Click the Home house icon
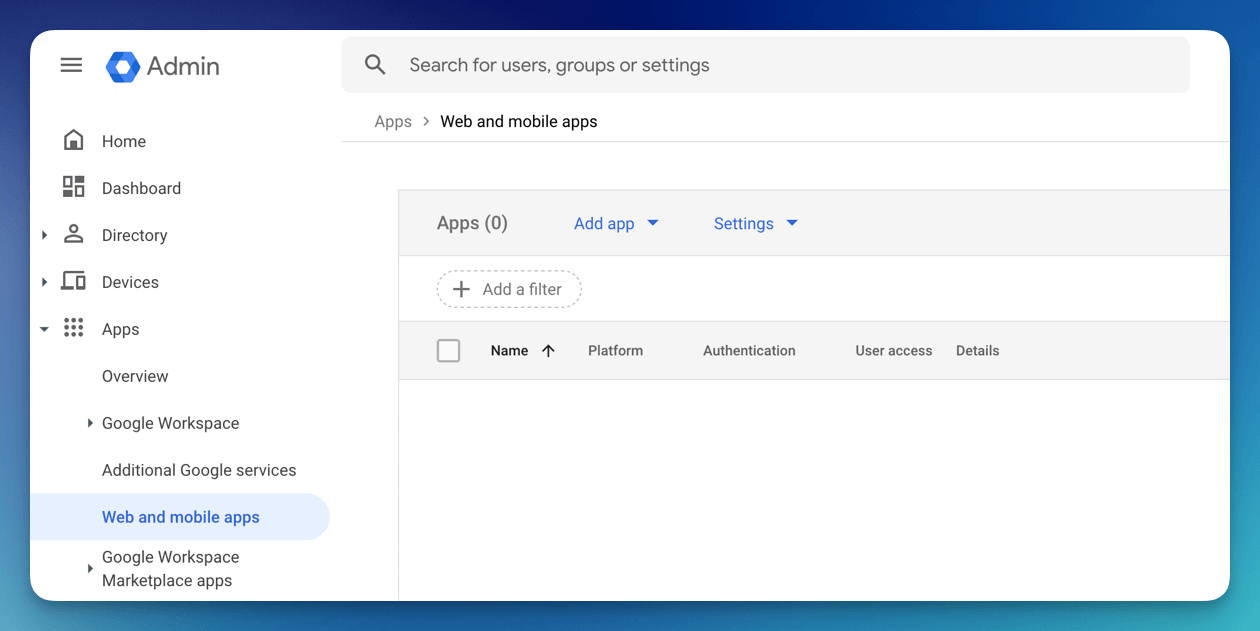1260x631 pixels. coord(74,140)
